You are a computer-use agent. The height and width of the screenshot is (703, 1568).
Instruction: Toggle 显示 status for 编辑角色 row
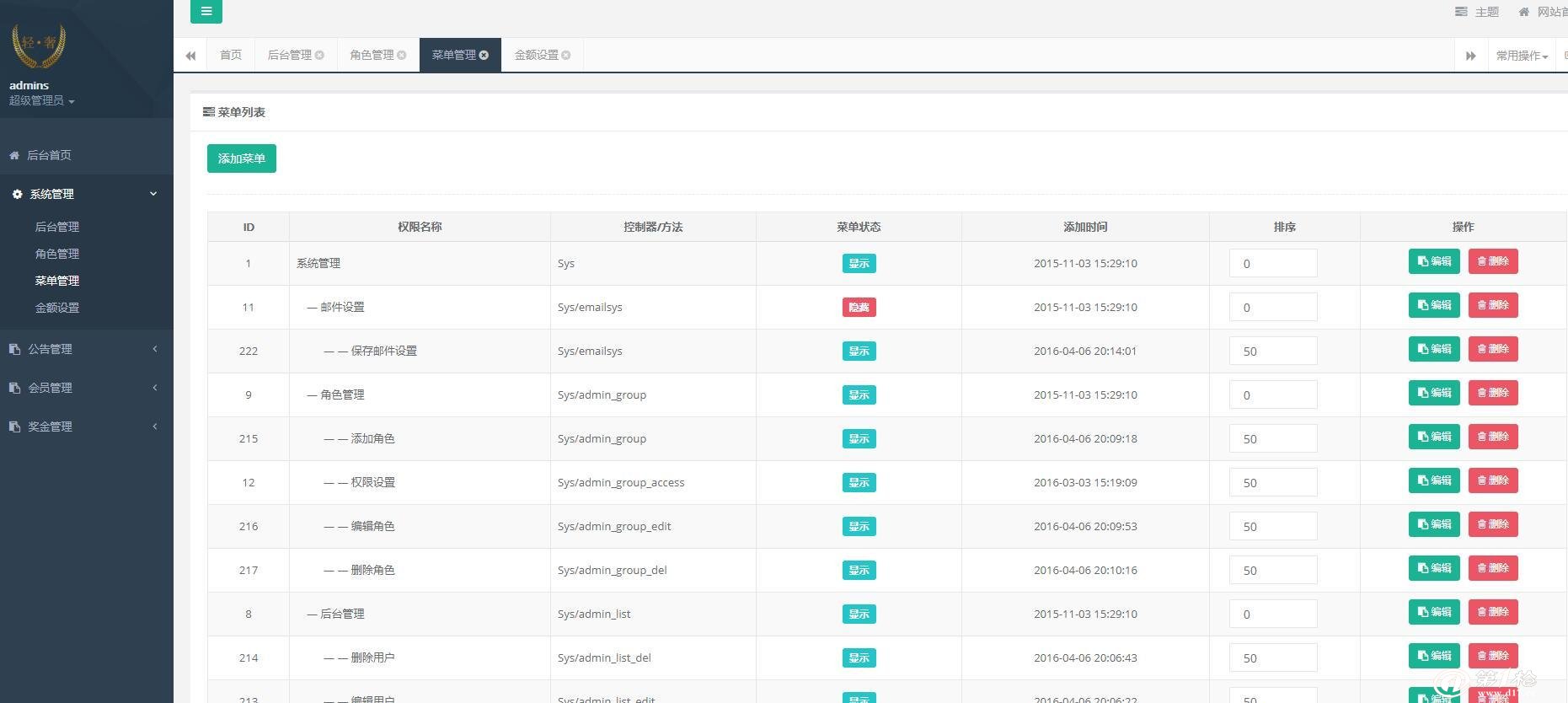(859, 527)
